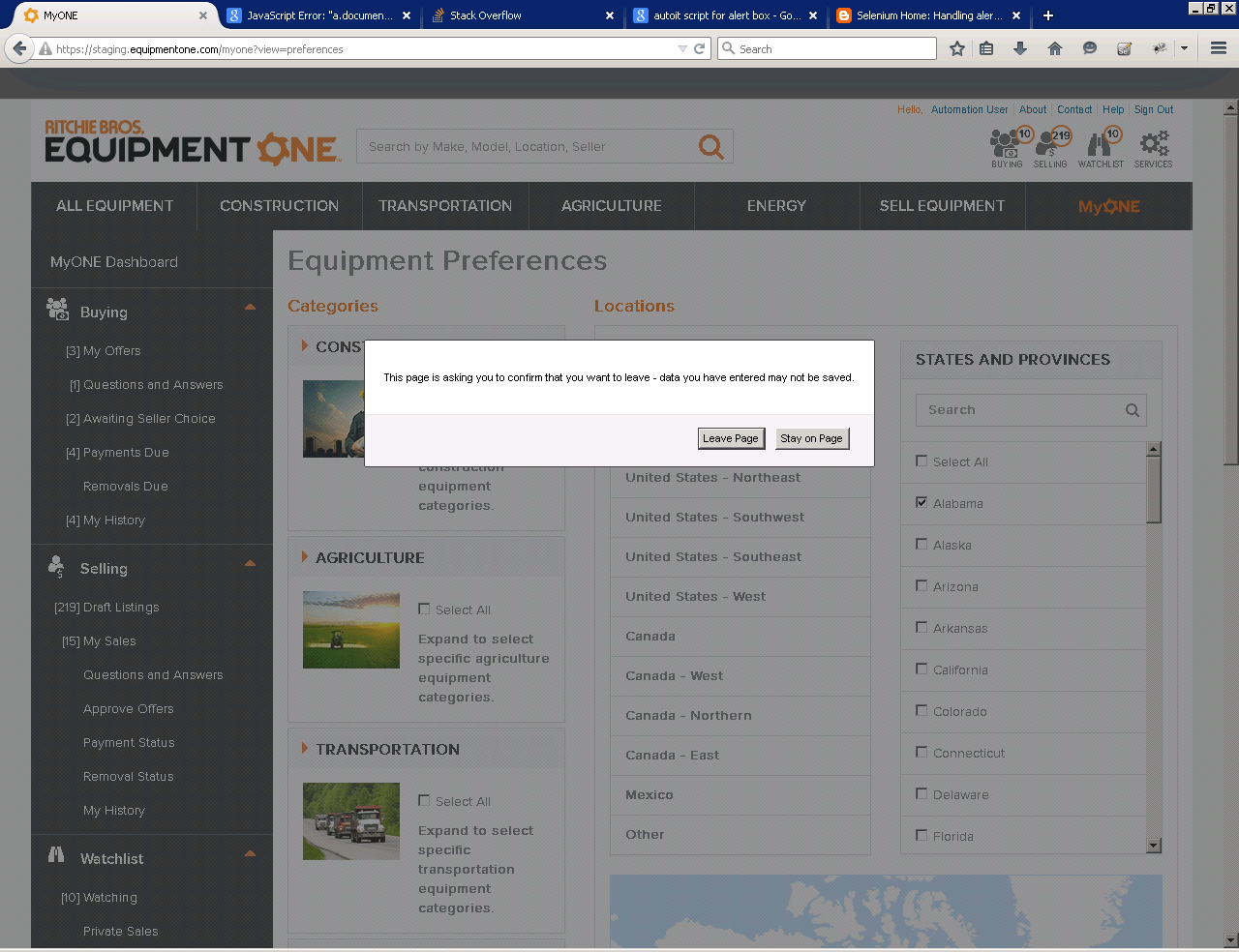The image size is (1239, 952).
Task: Click the states list scroll-up arrow
Action: 1153,449
